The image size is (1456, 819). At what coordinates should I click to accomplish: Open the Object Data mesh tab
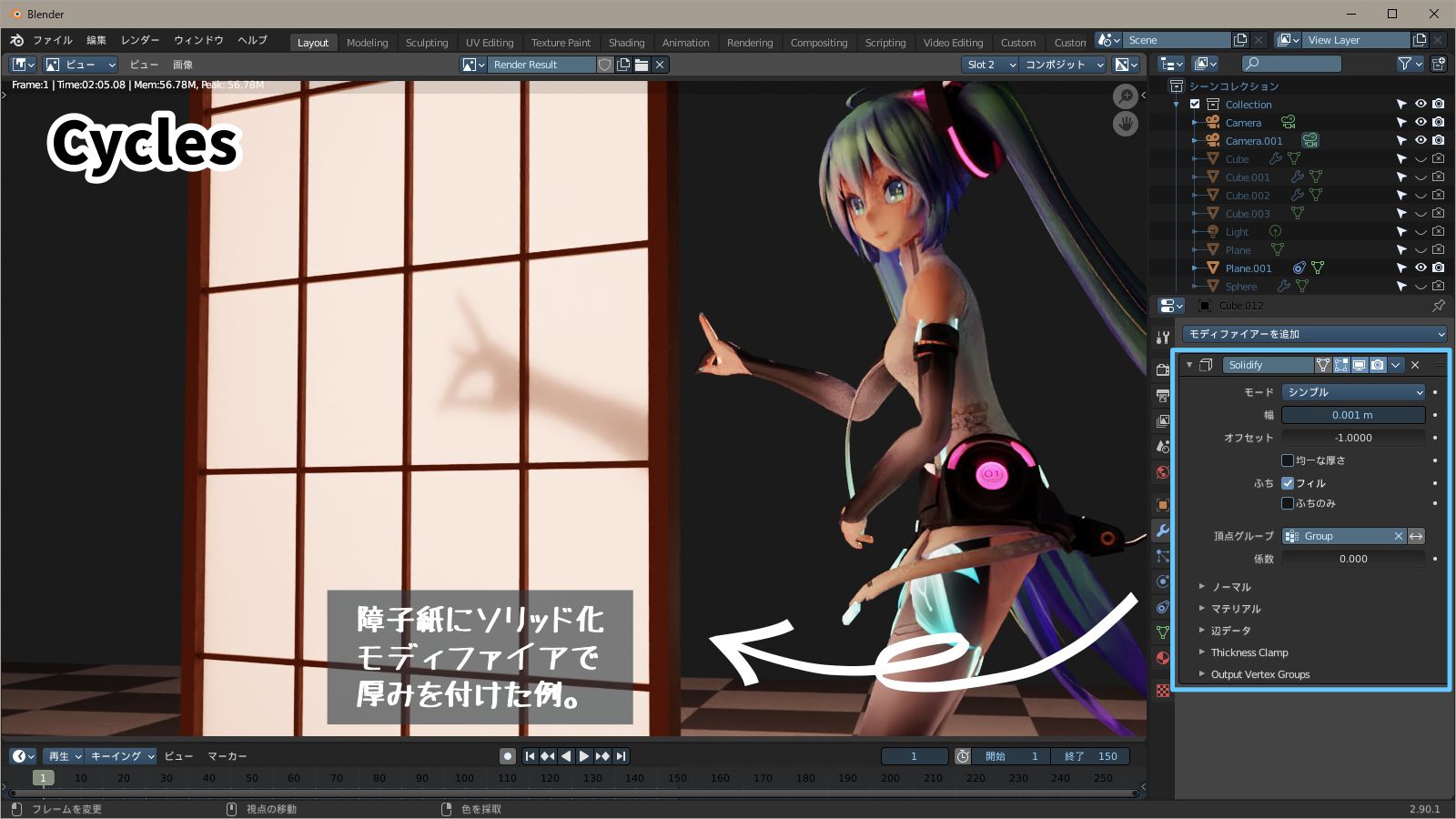coord(1162,632)
